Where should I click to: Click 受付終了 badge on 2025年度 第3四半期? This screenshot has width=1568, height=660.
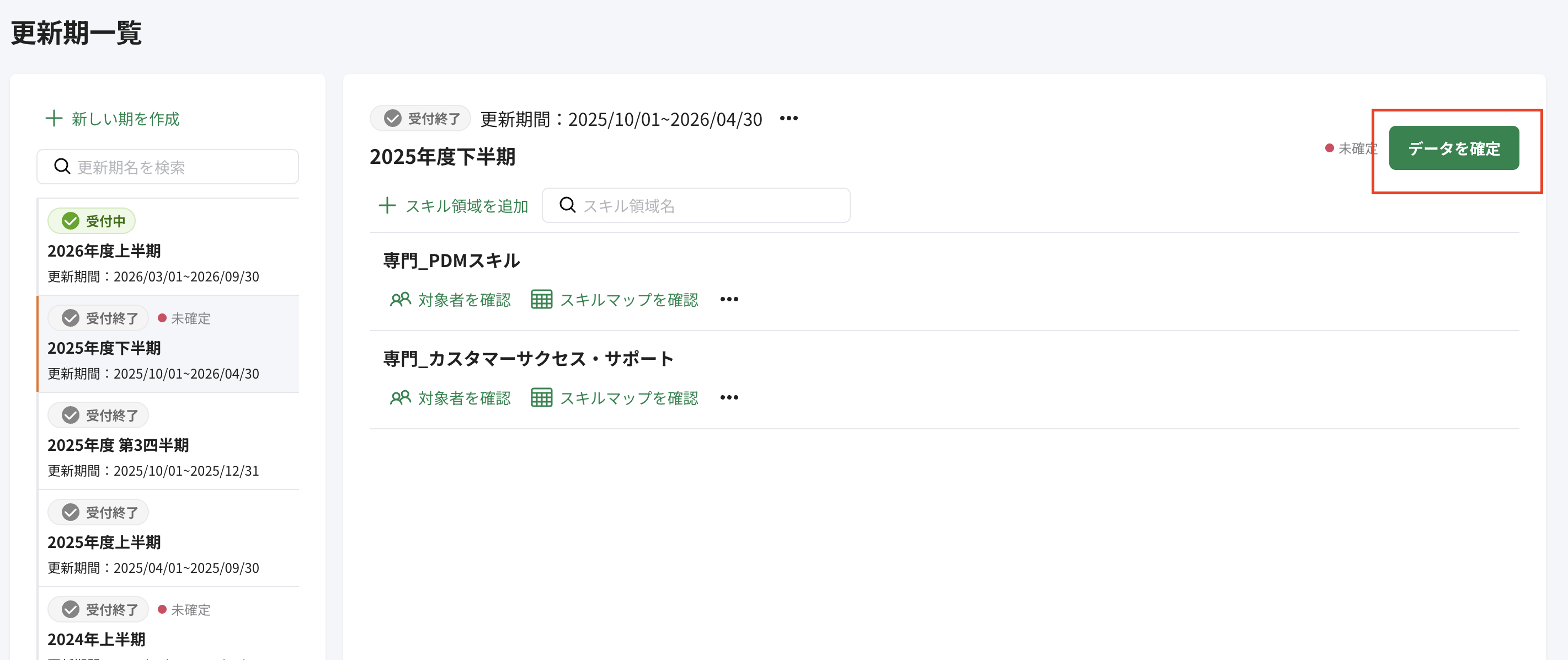tap(98, 414)
